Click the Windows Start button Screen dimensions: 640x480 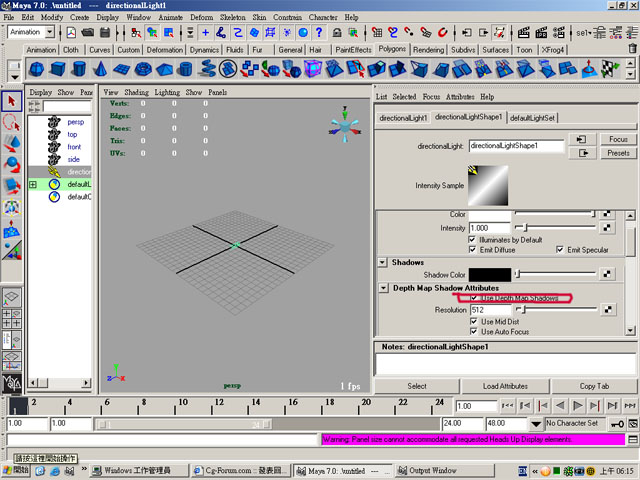pos(16,470)
